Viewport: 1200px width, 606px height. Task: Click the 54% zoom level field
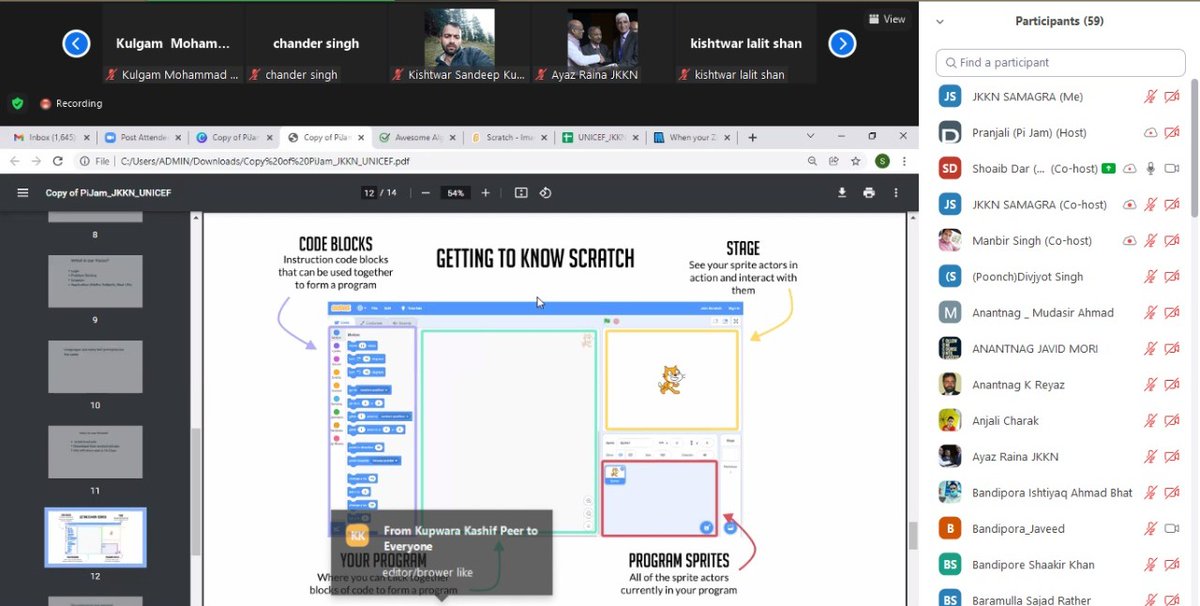pyautogui.click(x=456, y=193)
